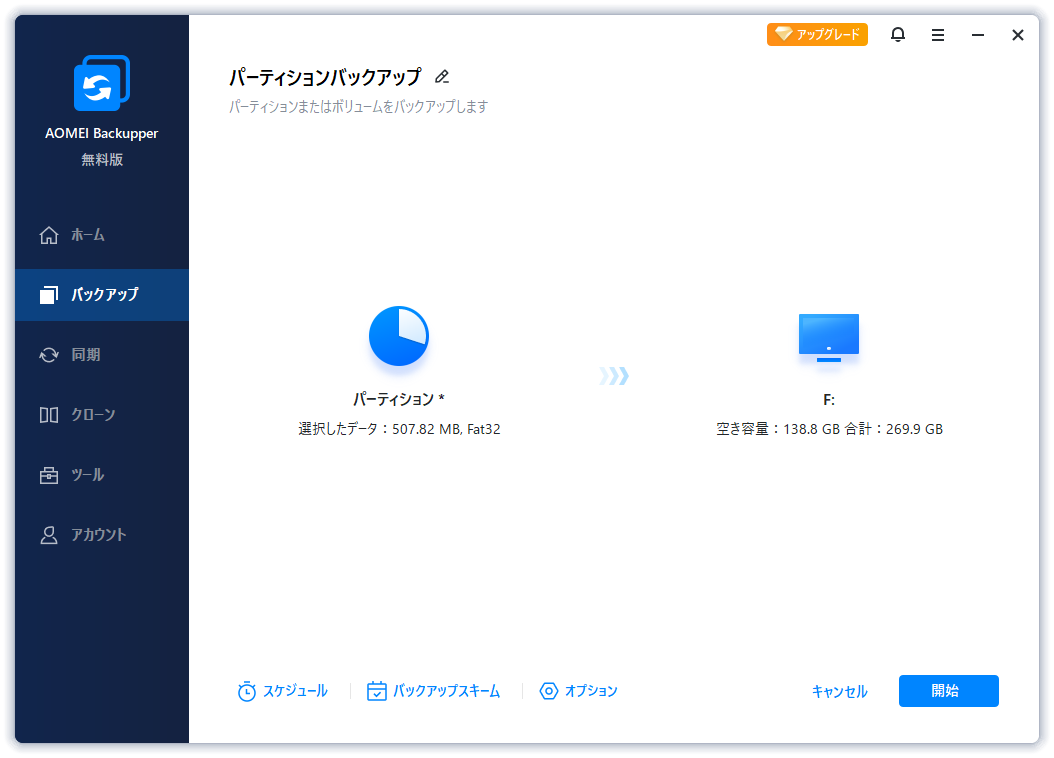Image resolution: width=1054 pixels, height=758 pixels.
Task: Click the home house icon
Action: point(48,235)
